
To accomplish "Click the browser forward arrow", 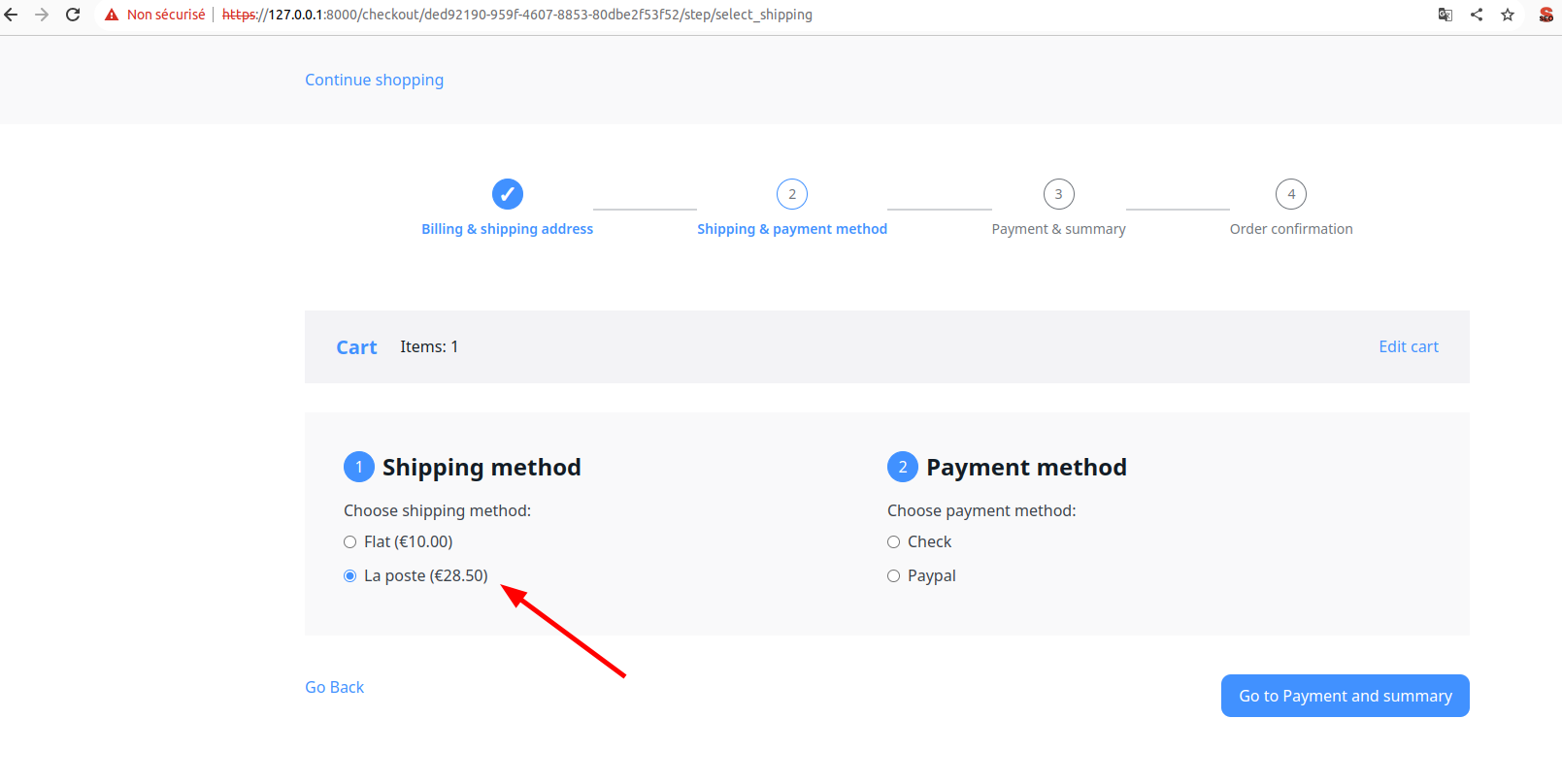I will point(42,15).
